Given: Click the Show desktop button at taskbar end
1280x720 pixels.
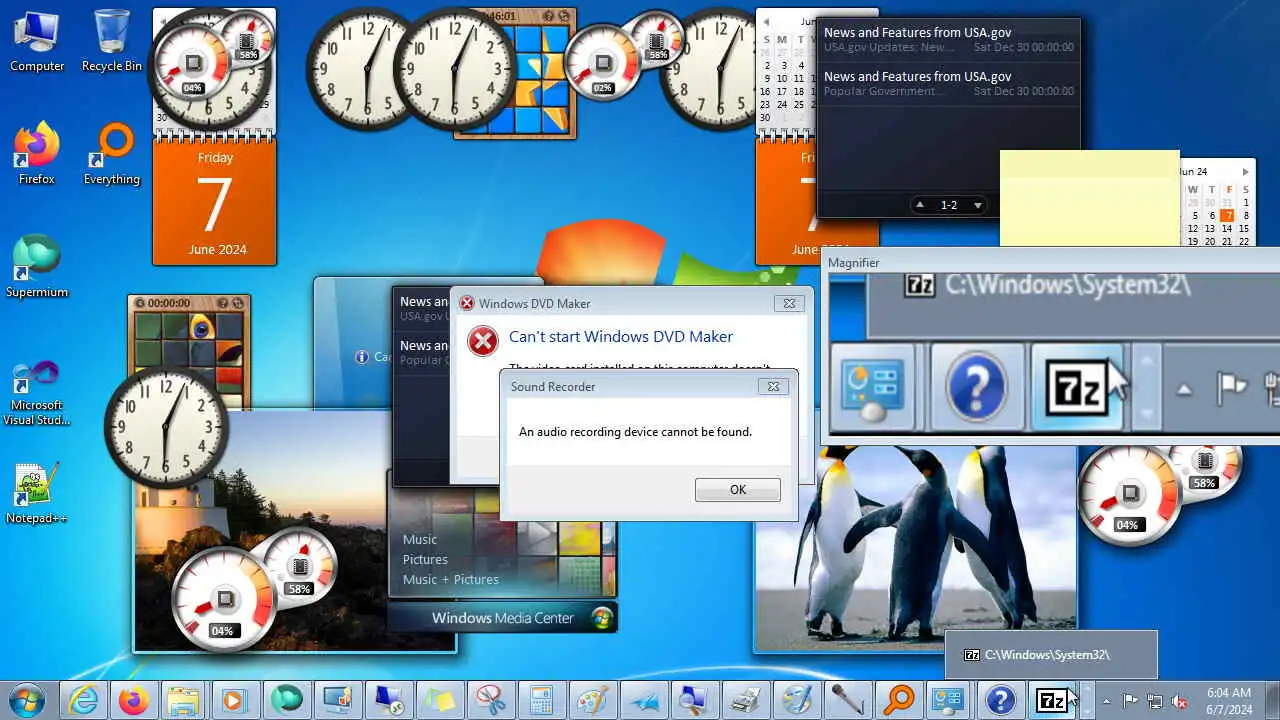Looking at the screenshot, I should click(1272, 701).
